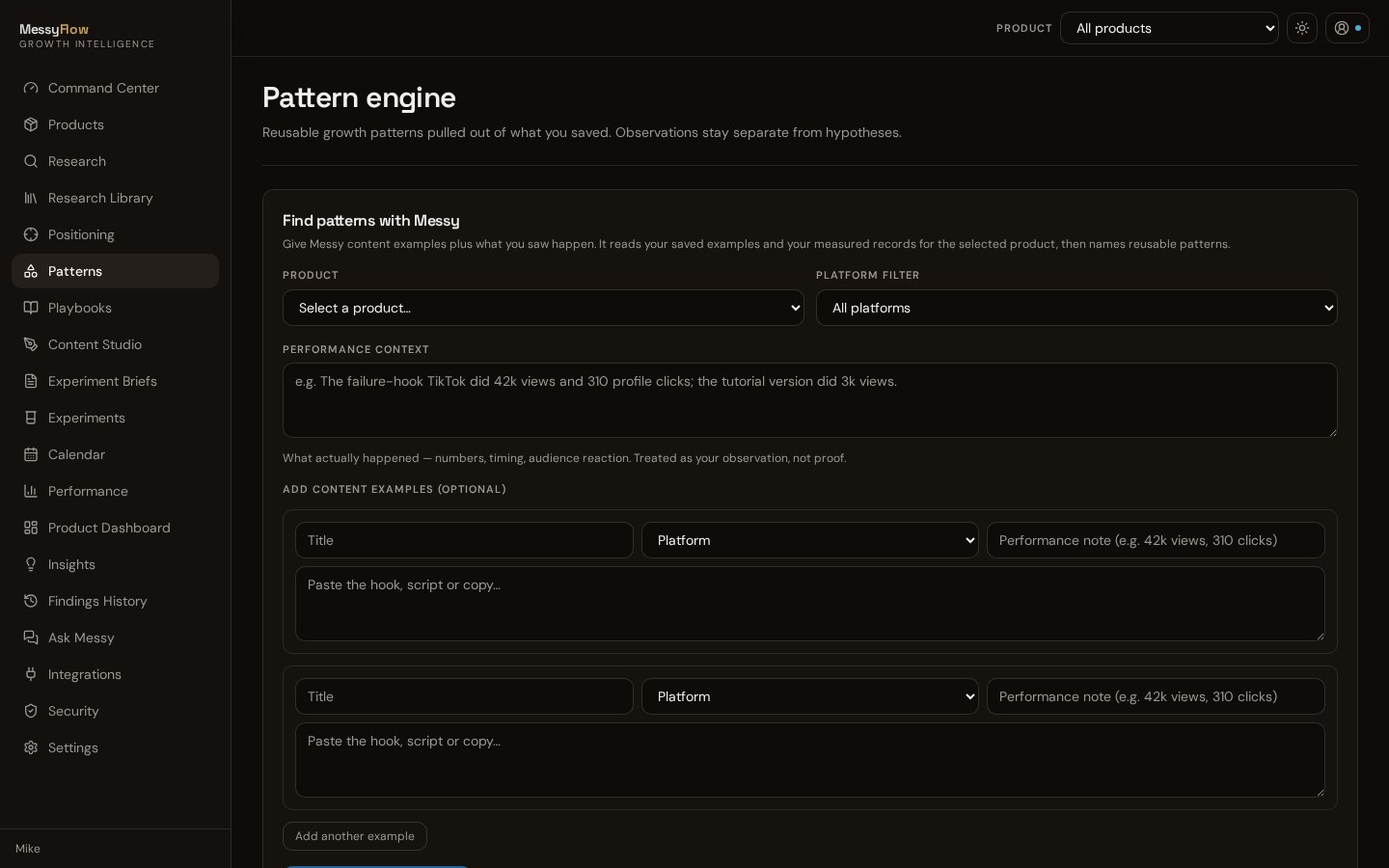This screenshot has height=868, width=1389.
Task: Click the Settings gear icon
Action: coord(31,747)
